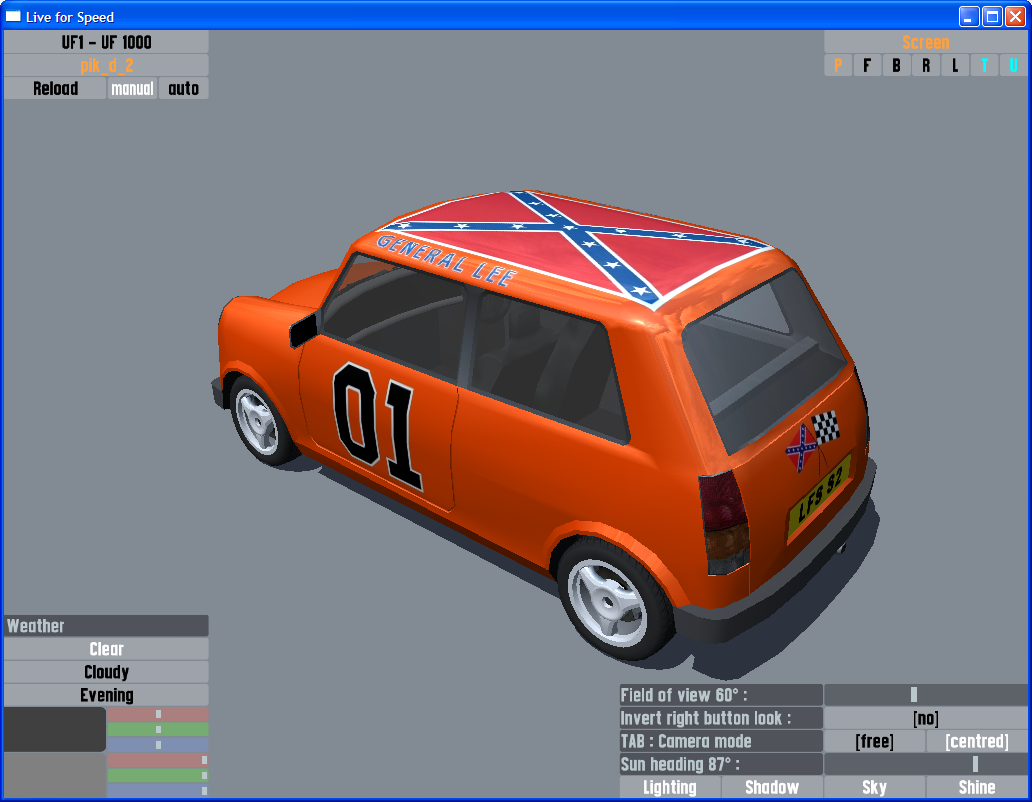Close the Live for Speed window
The width and height of the screenshot is (1032, 802).
pos(1015,16)
